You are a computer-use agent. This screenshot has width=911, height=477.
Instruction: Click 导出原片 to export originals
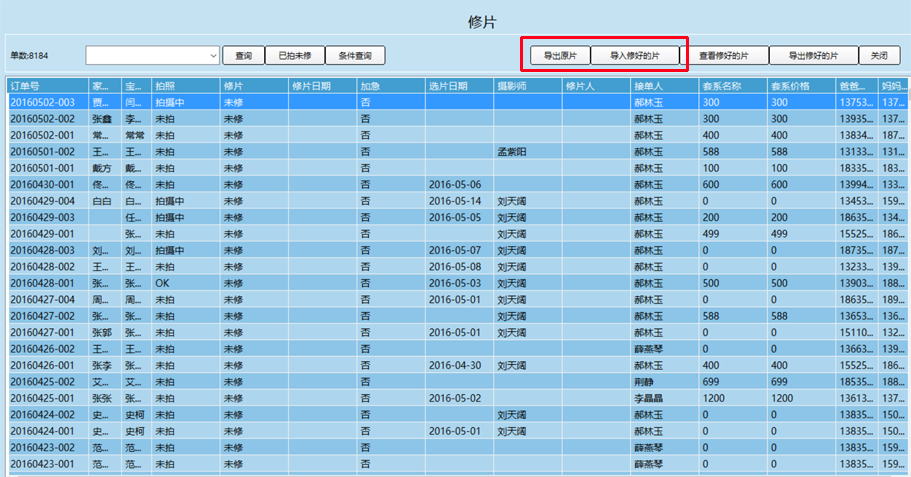click(x=560, y=55)
